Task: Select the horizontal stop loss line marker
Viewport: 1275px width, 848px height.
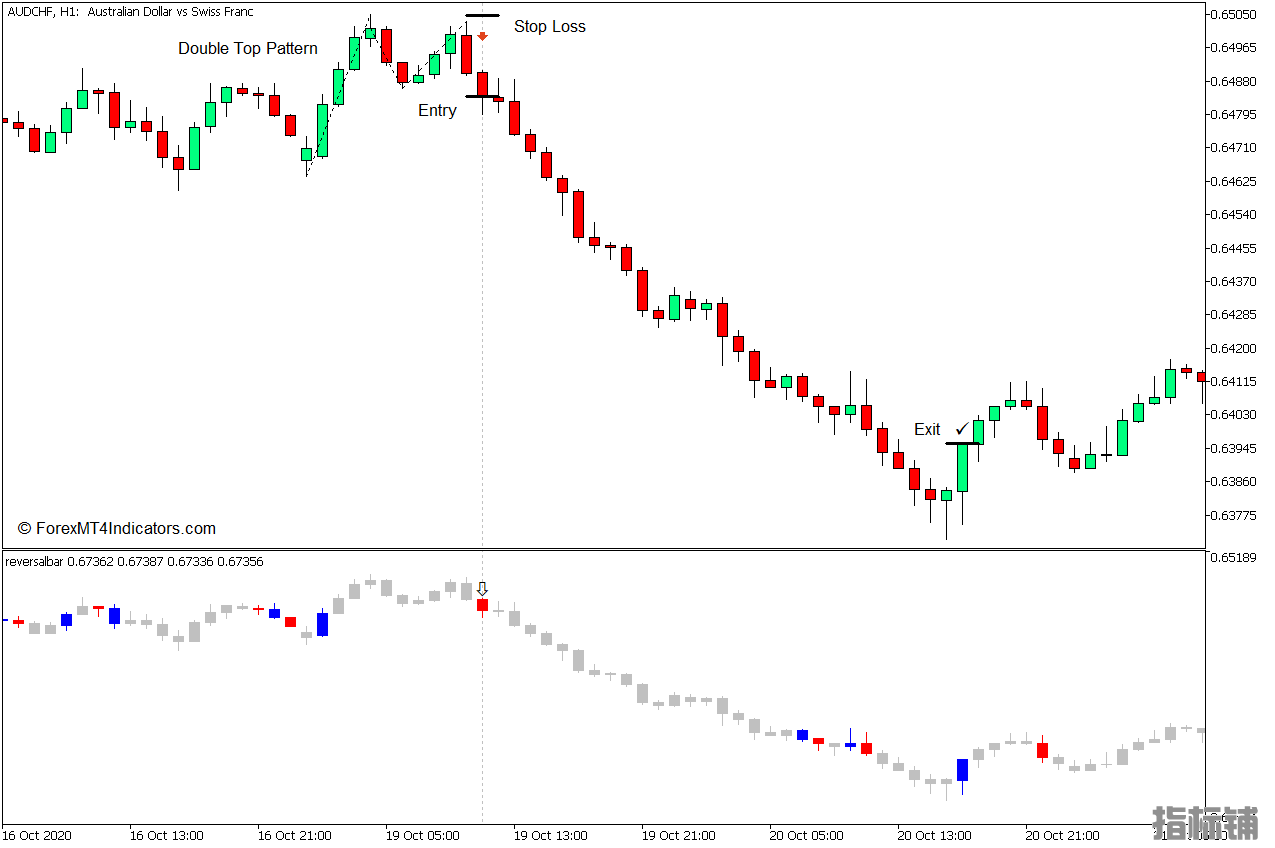Action: (x=482, y=15)
